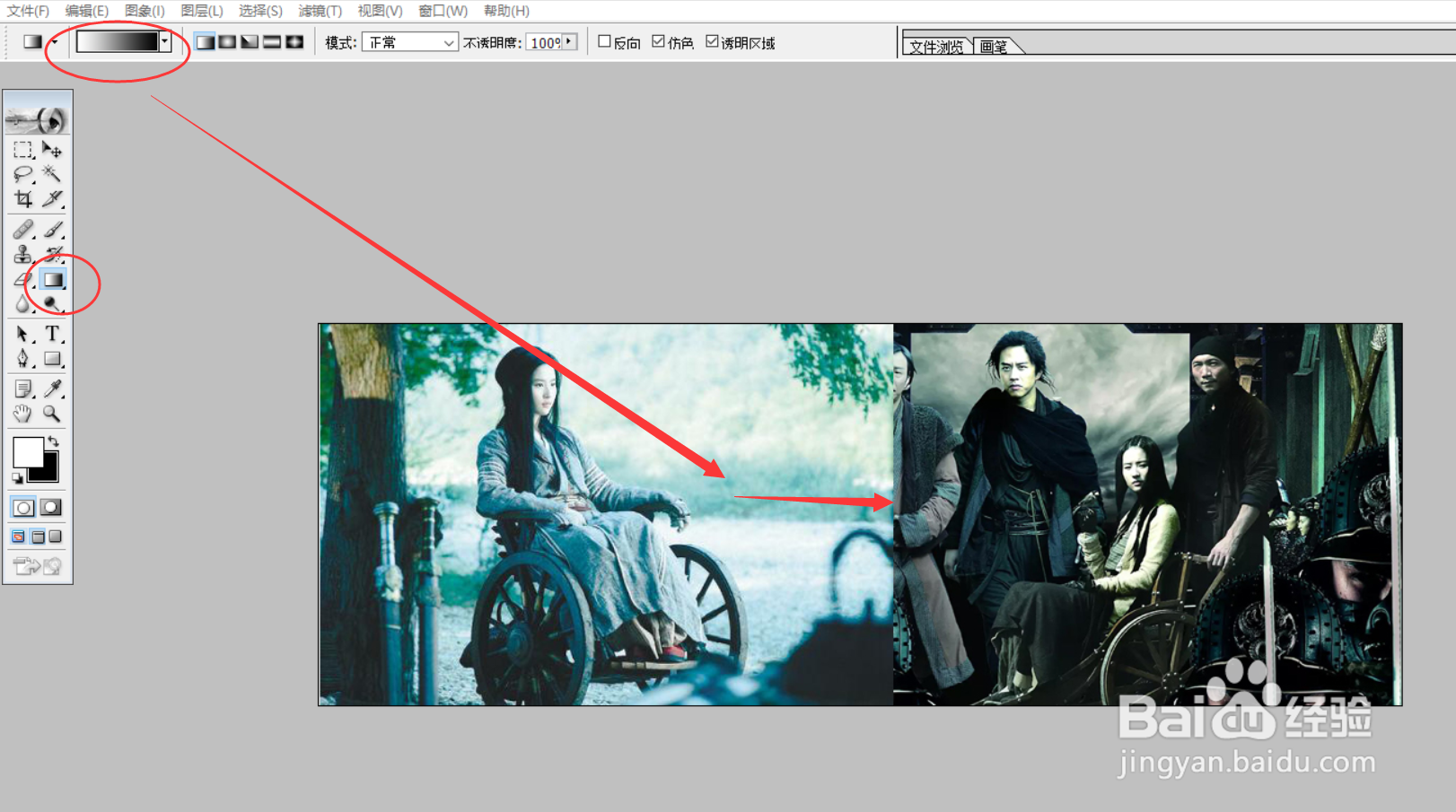Choose angle gradient style
The width and height of the screenshot is (1456, 812).
click(x=250, y=42)
